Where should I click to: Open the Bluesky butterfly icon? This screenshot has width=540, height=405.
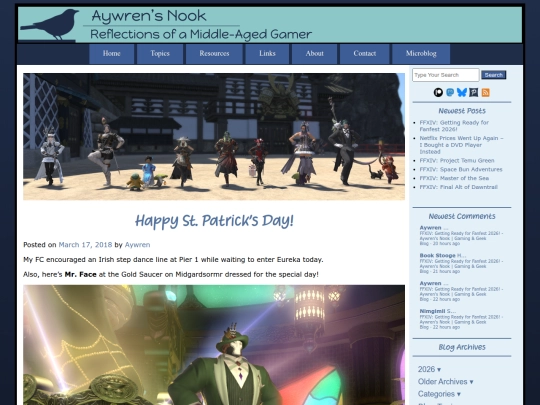pyautogui.click(x=462, y=92)
